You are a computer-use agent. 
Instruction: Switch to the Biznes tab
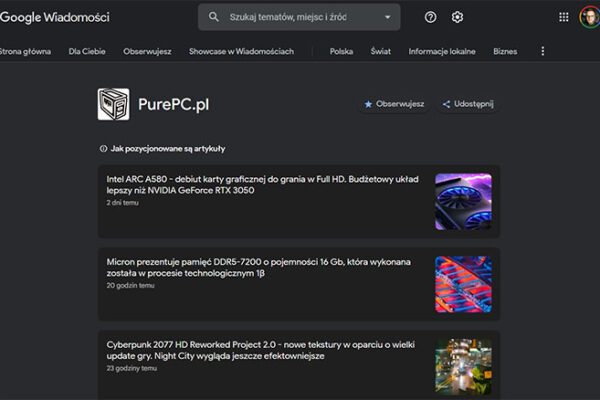pyautogui.click(x=505, y=51)
